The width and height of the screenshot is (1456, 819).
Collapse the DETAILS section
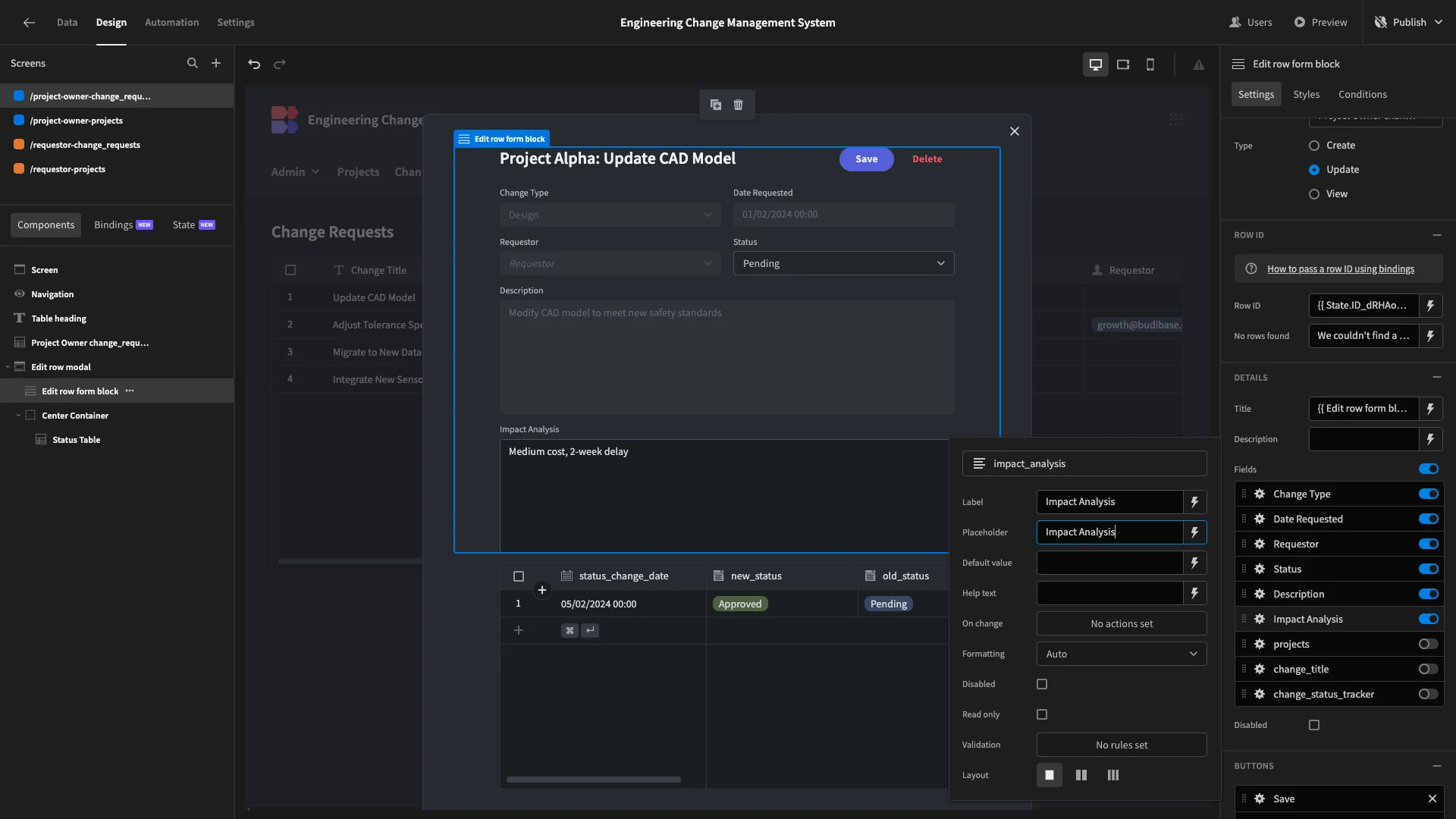click(x=1437, y=378)
